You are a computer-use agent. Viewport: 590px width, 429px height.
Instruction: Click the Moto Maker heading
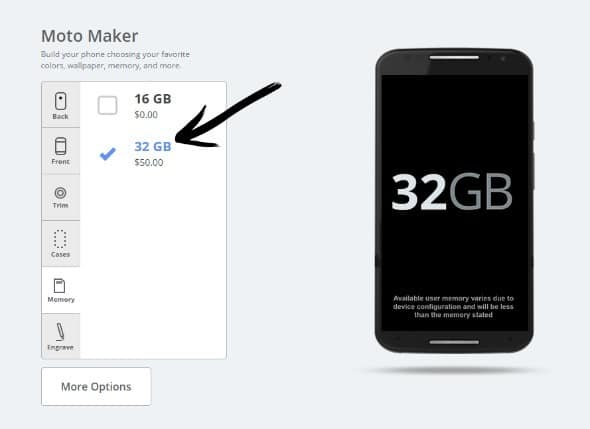click(90, 36)
